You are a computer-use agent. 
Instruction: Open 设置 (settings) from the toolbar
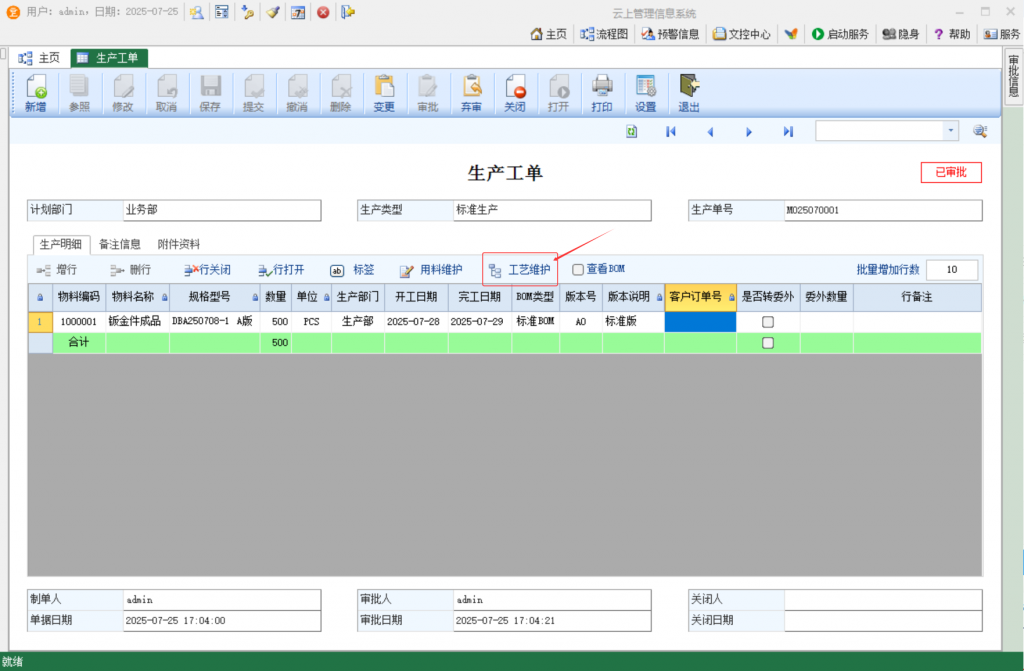click(645, 93)
